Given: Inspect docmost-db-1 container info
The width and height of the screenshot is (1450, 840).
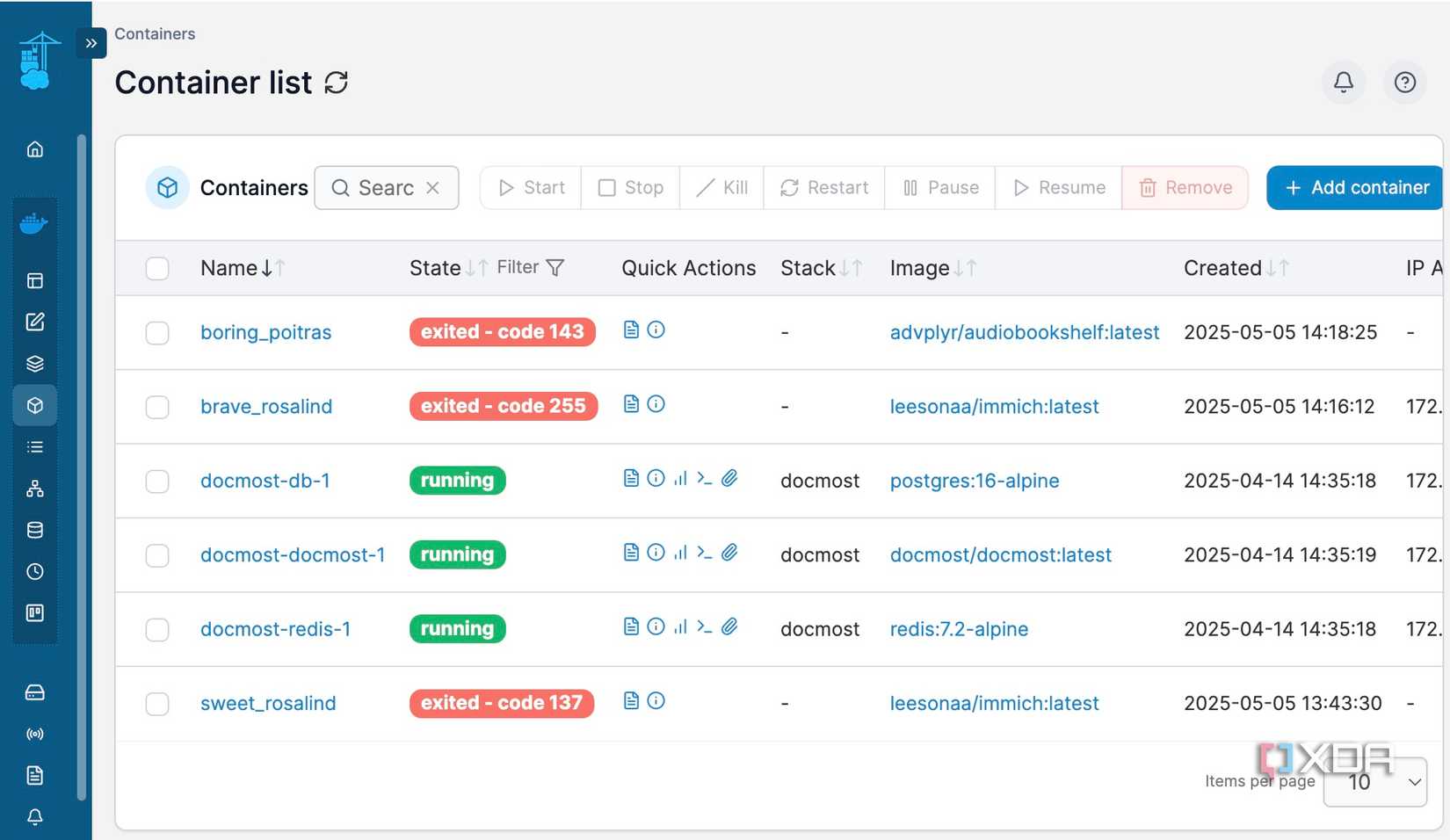Looking at the screenshot, I should click(656, 478).
